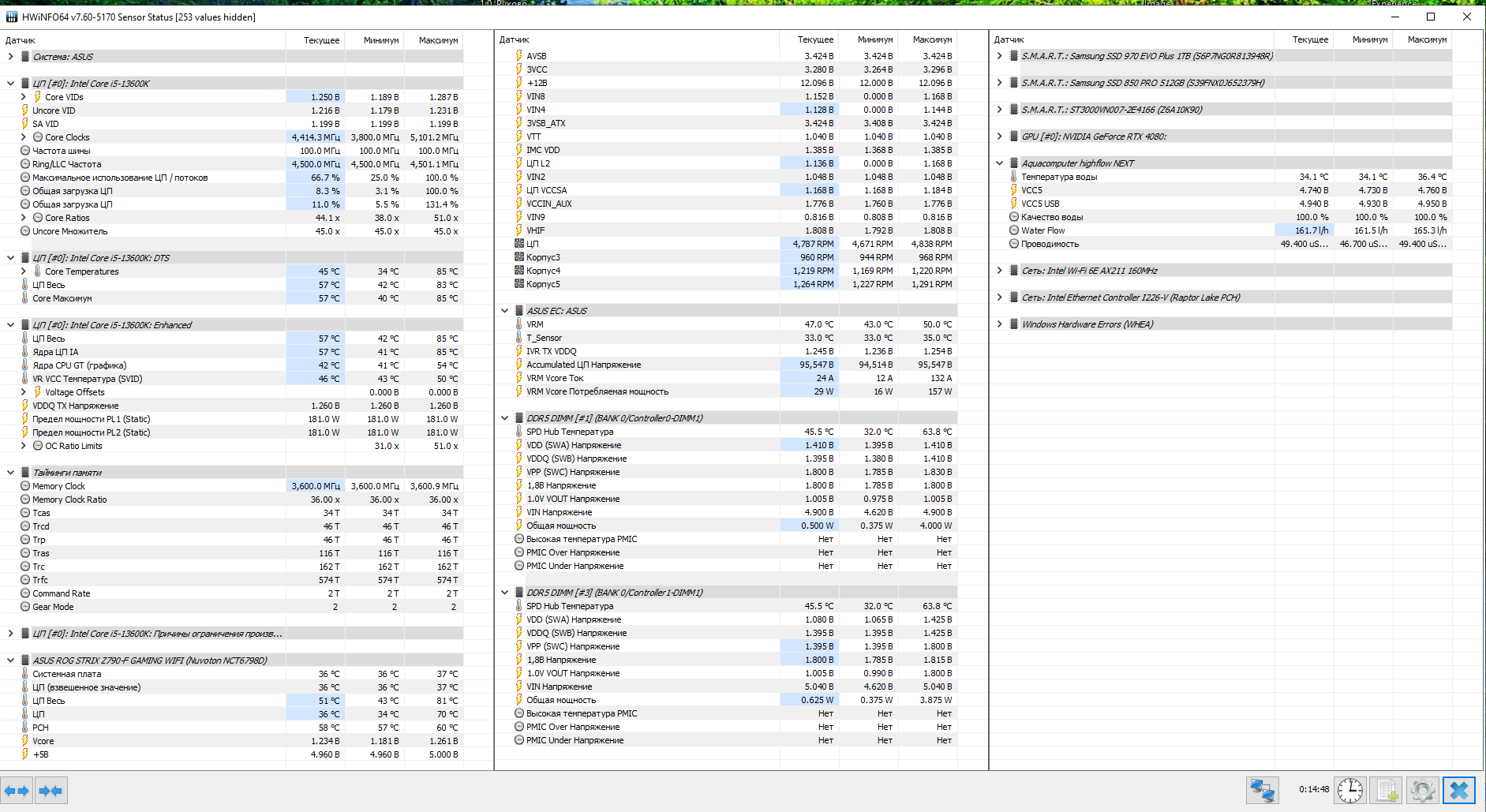Click the circle icon beside Проводимость

1014,244
